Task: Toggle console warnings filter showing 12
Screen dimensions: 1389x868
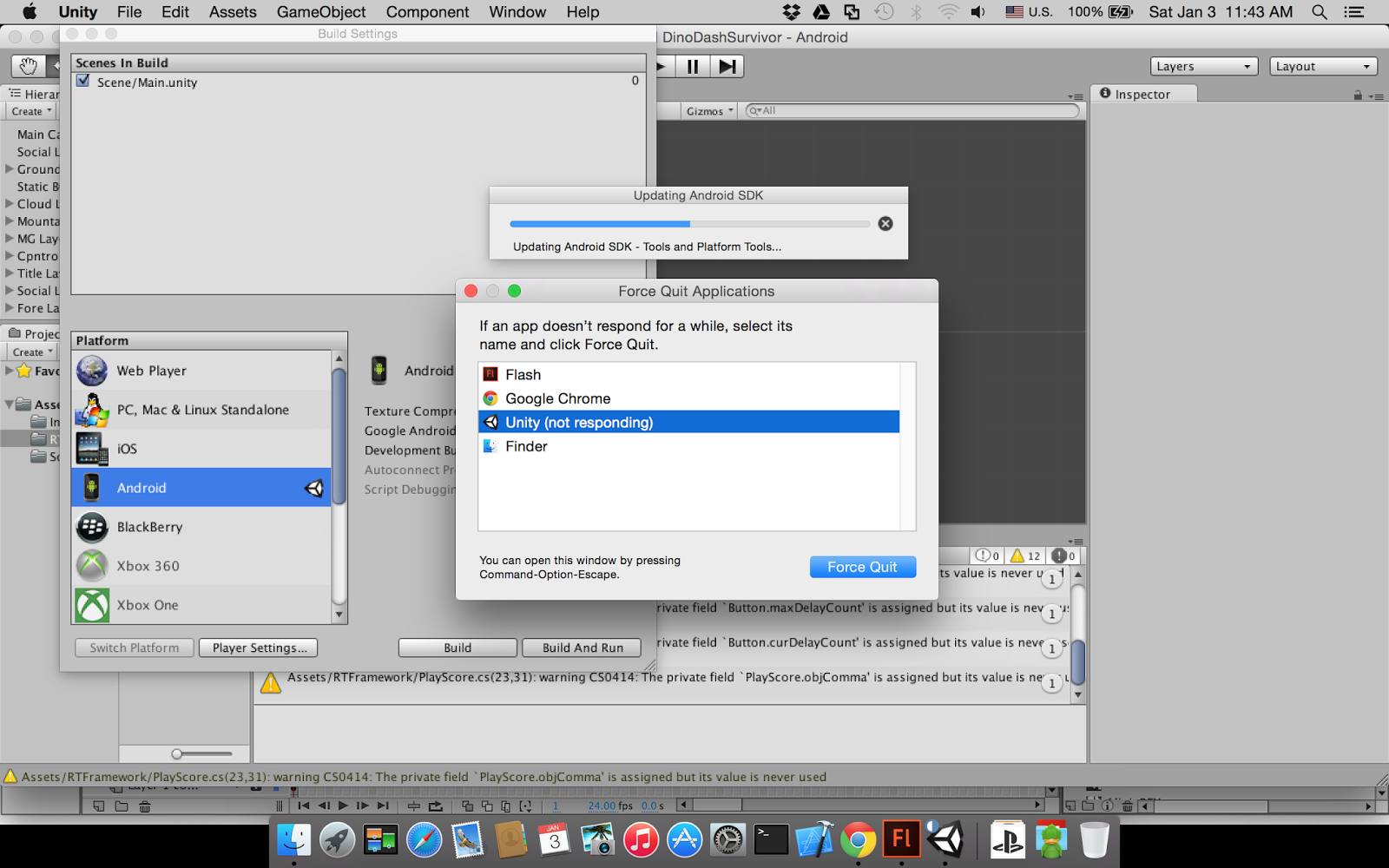Action: (x=1025, y=556)
